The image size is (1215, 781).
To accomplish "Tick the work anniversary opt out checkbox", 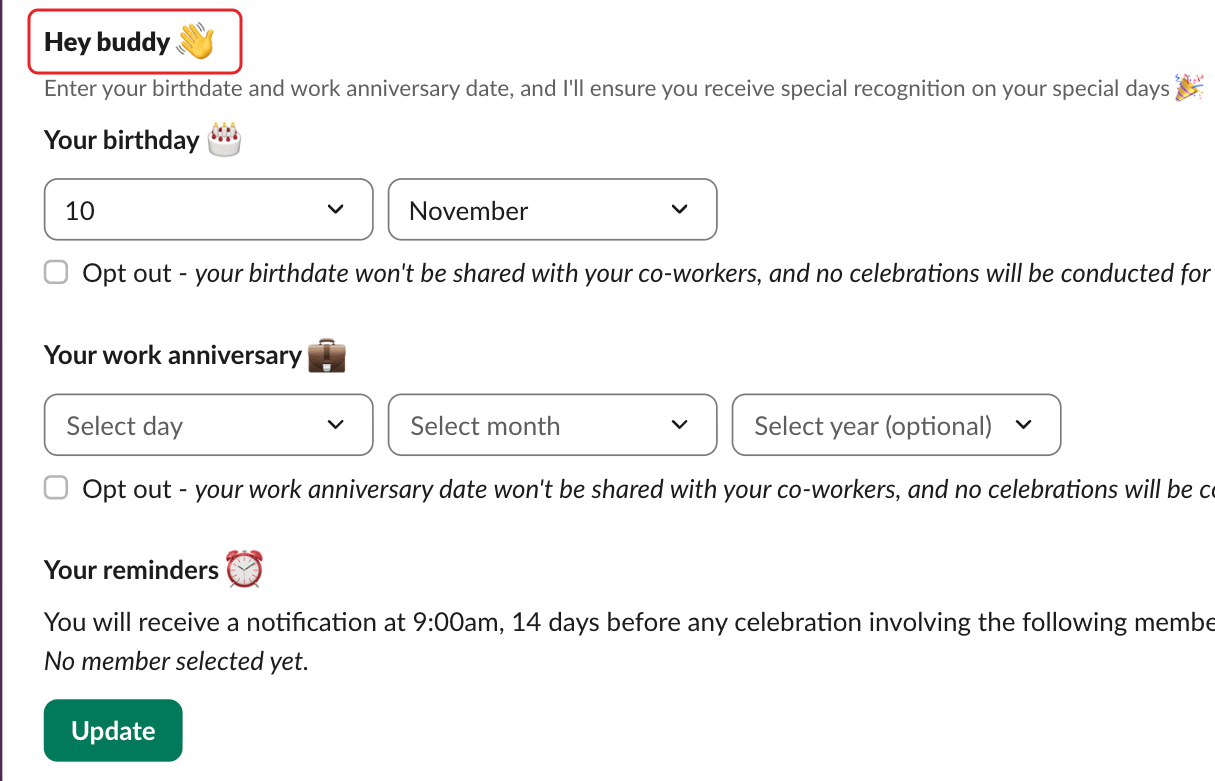I will tap(56, 488).
